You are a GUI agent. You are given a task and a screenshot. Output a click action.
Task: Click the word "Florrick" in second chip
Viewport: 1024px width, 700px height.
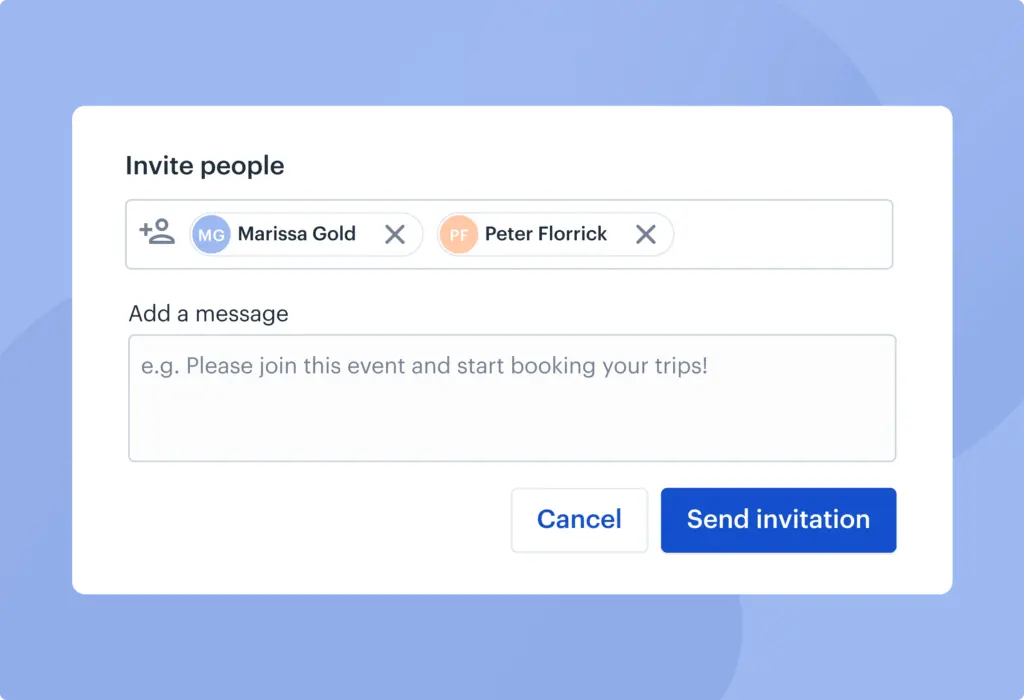click(x=573, y=234)
